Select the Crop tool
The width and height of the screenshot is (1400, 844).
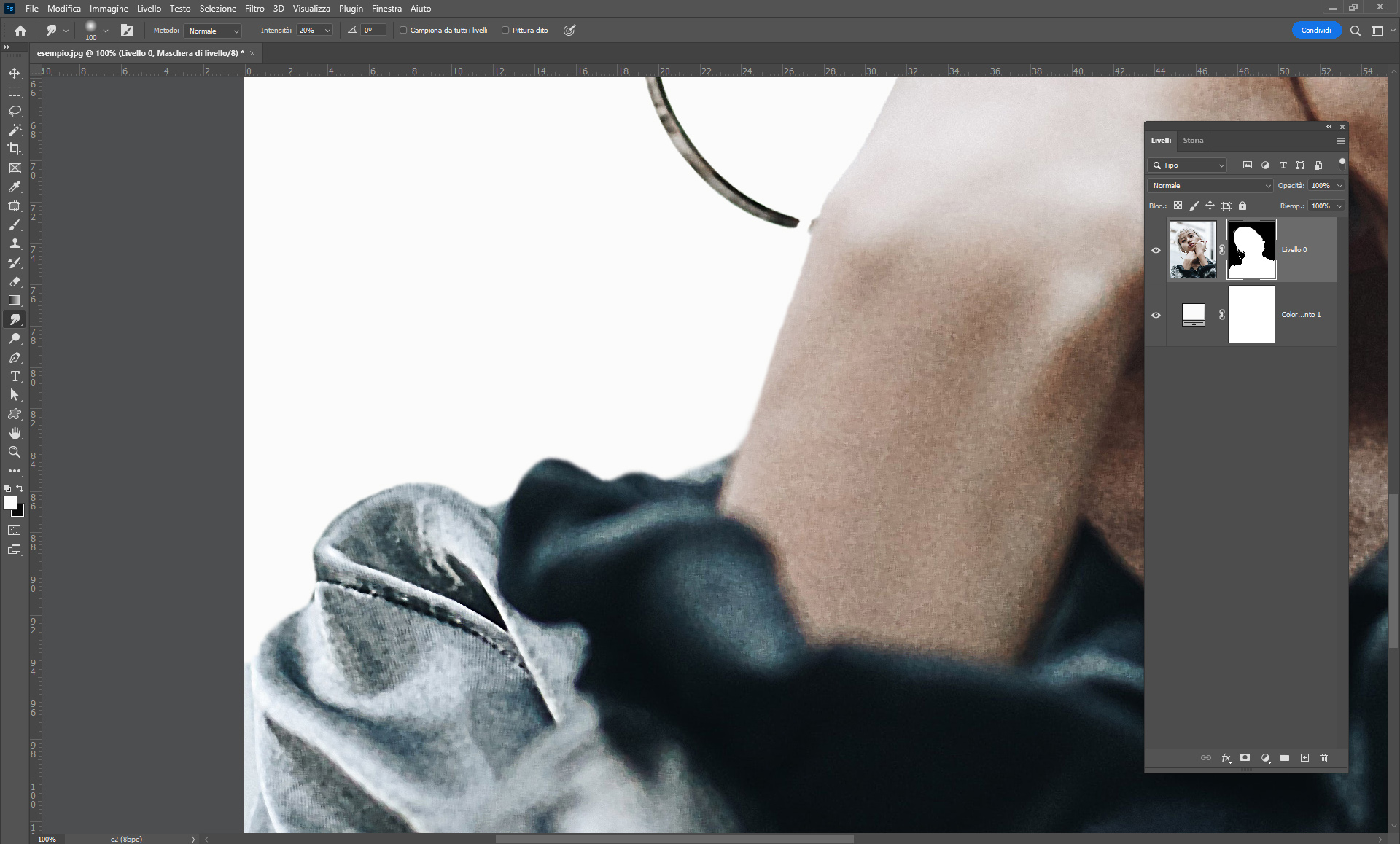pyautogui.click(x=15, y=149)
